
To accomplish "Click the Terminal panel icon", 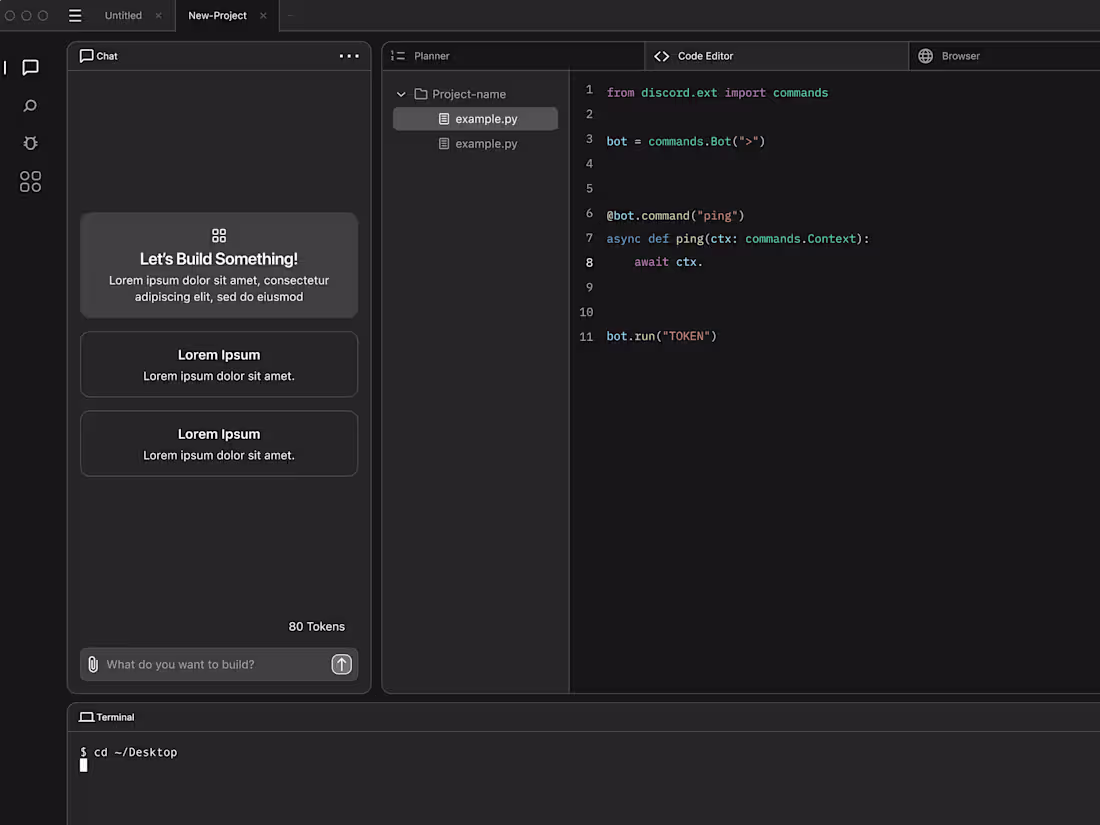I will 85,716.
